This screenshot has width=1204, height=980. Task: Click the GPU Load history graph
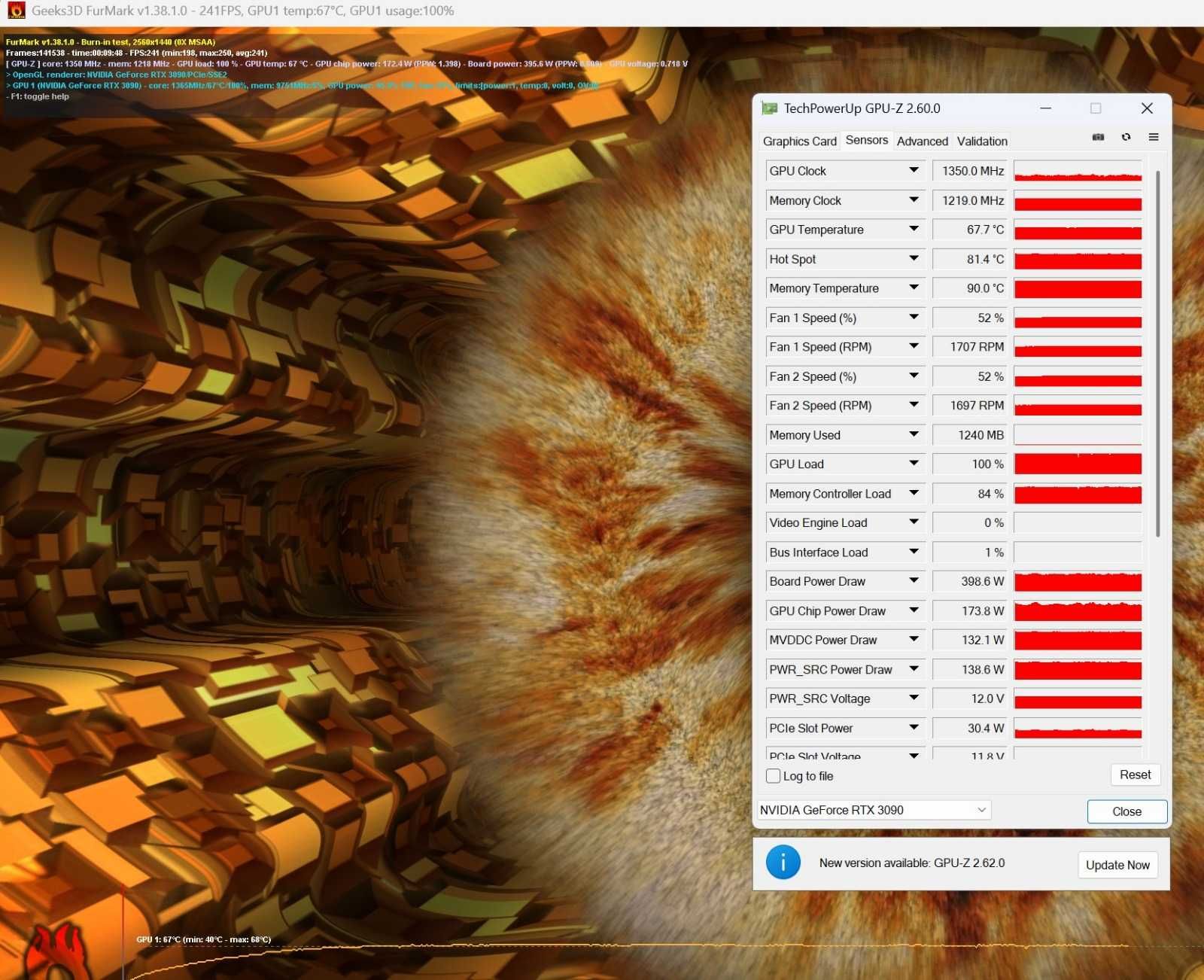[1078, 464]
